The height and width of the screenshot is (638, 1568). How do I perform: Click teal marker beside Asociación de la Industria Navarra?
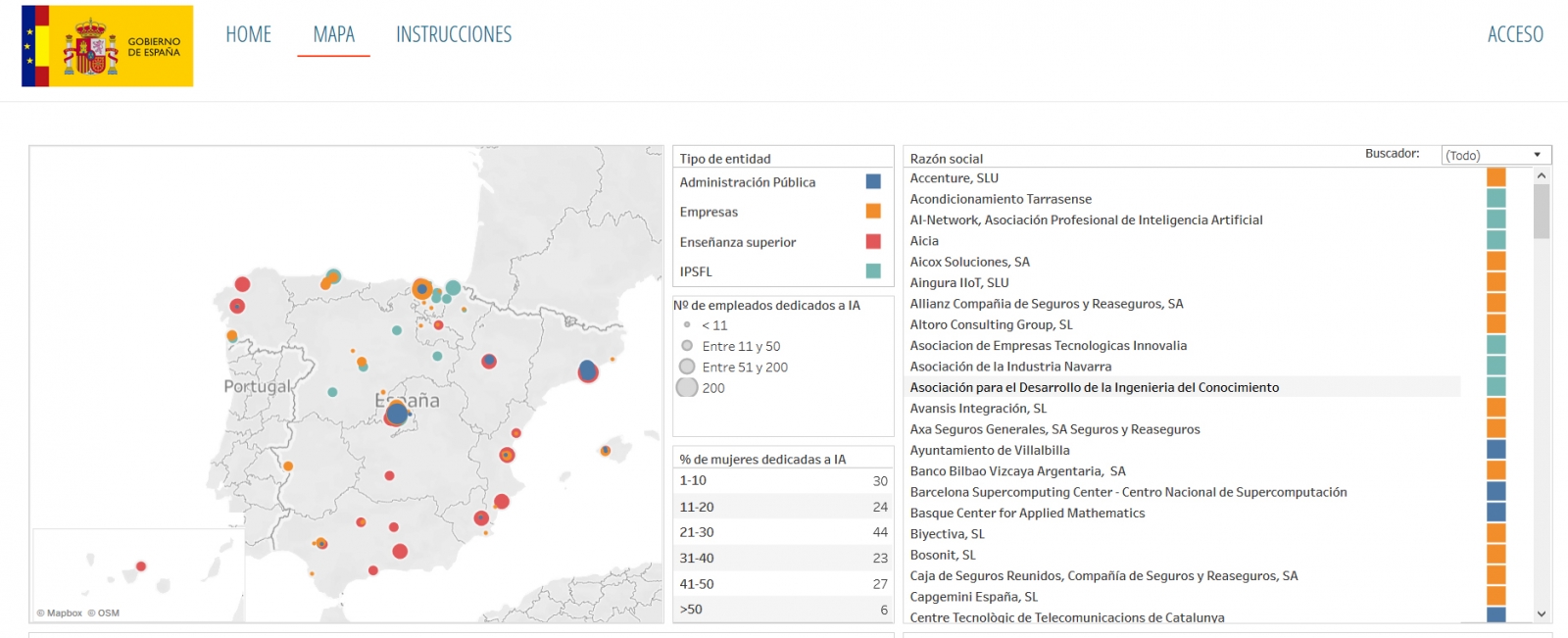click(x=1496, y=366)
